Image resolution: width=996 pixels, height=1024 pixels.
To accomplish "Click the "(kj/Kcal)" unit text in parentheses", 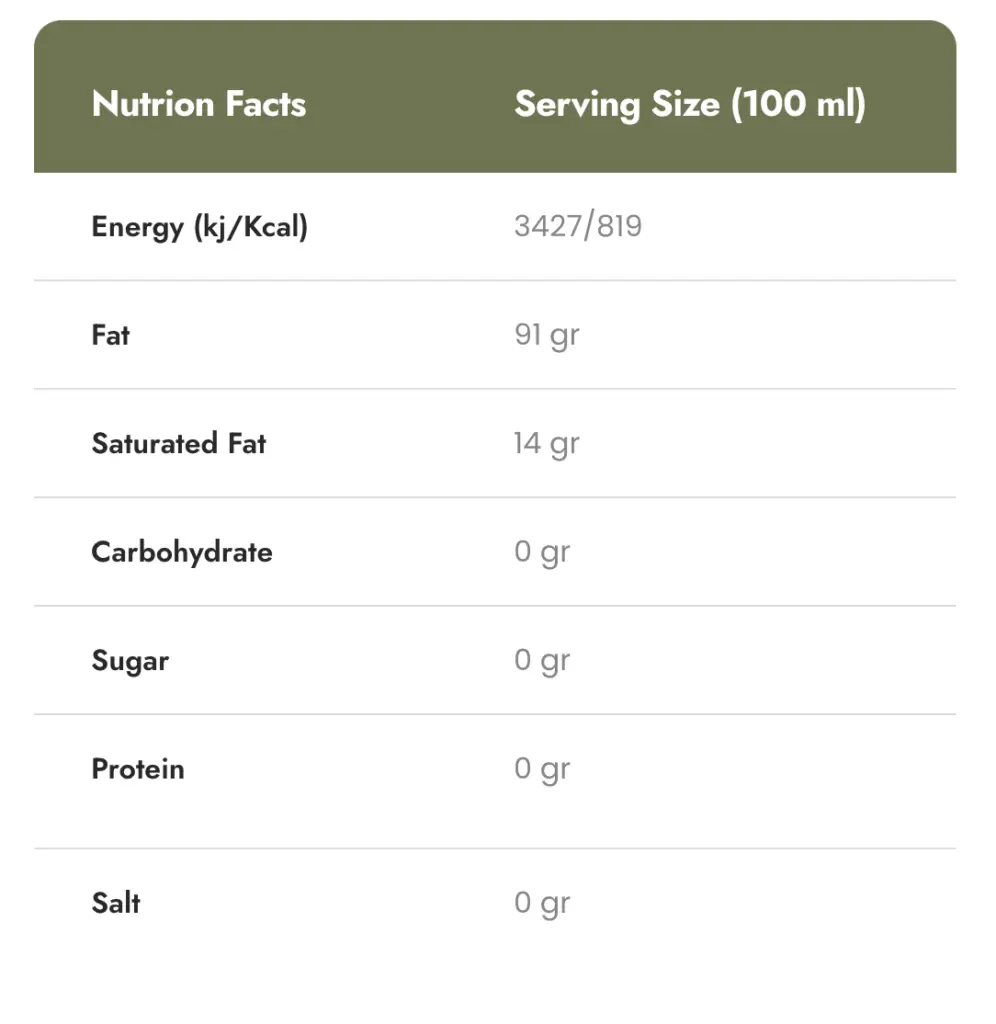I will 251,227.
